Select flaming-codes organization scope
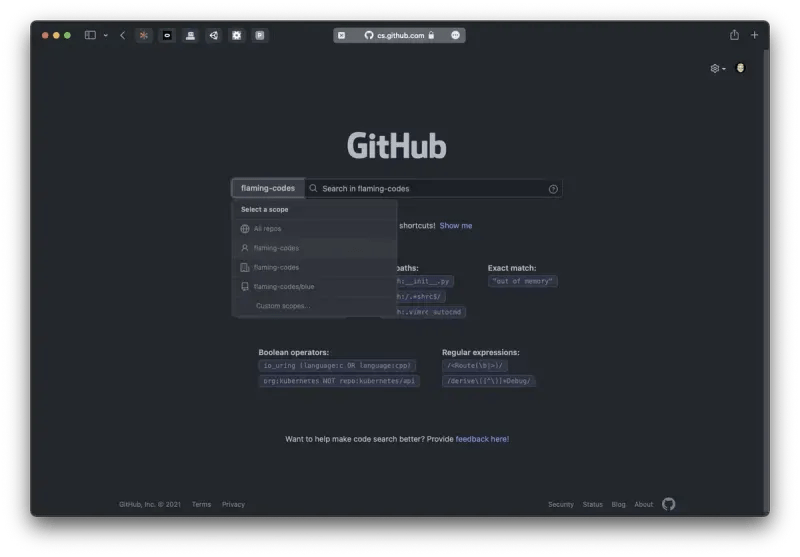800x557 pixels. (315, 267)
